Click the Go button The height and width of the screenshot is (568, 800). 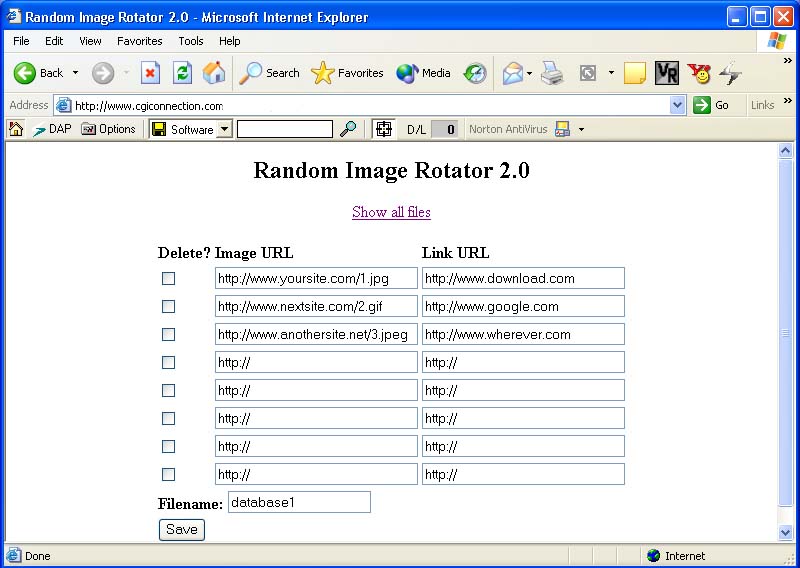711,105
